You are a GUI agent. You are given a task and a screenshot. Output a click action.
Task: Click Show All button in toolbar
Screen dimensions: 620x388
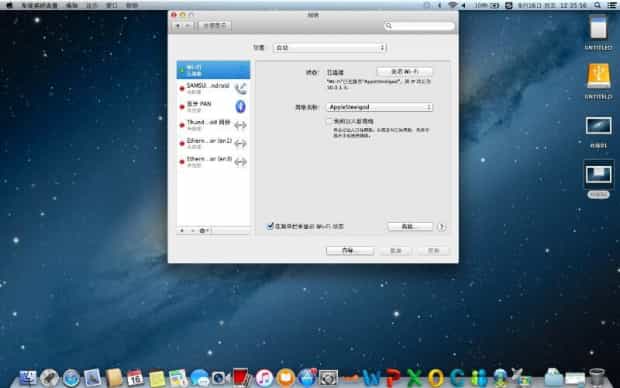[x=215, y=26]
